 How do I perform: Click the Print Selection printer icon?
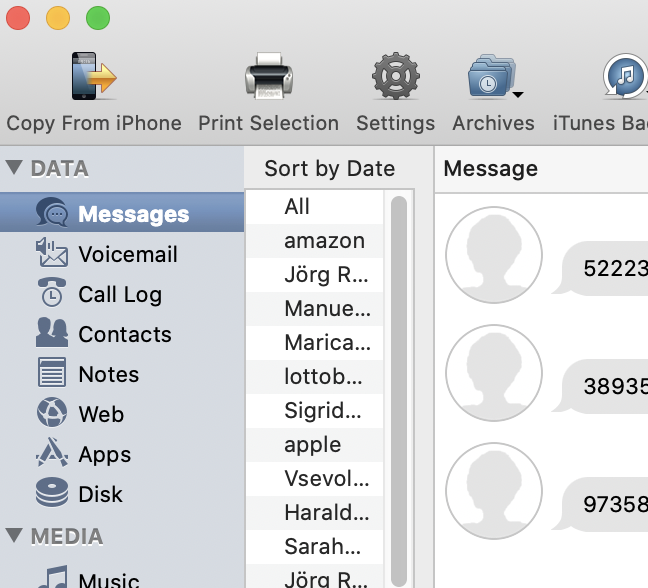click(269, 76)
